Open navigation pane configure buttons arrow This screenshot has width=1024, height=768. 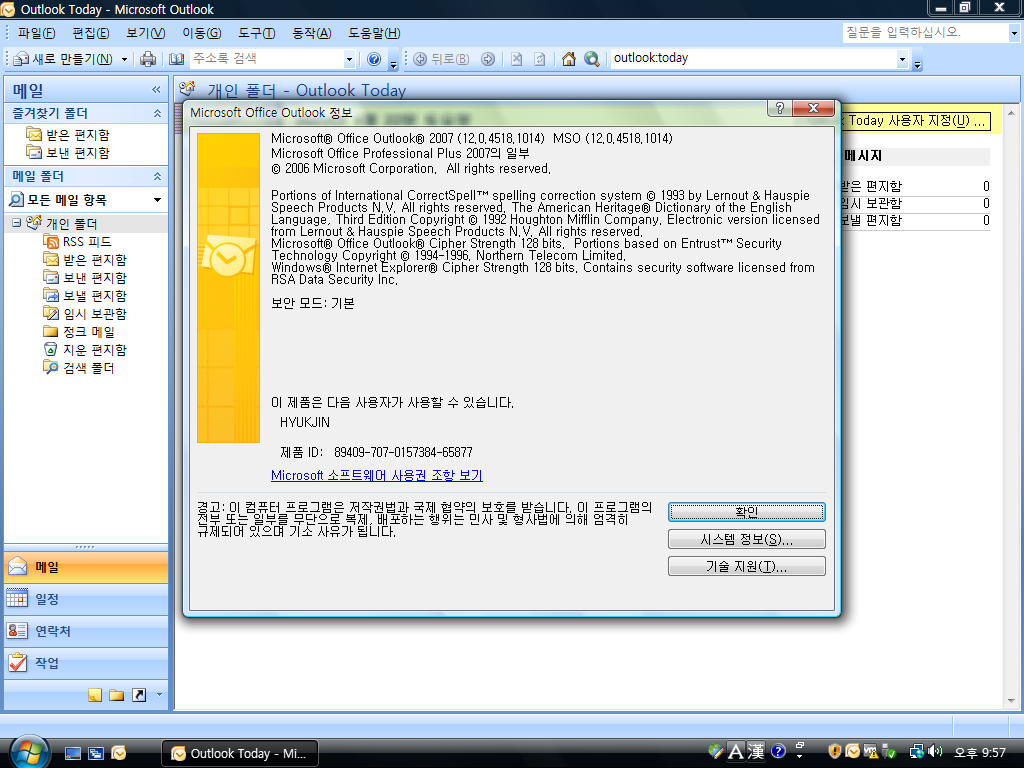pyautogui.click(x=159, y=695)
